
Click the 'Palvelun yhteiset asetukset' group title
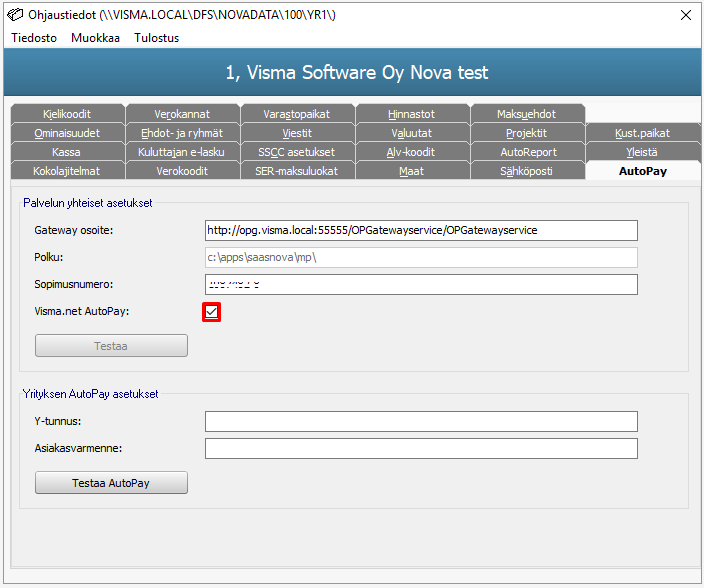(x=88, y=203)
